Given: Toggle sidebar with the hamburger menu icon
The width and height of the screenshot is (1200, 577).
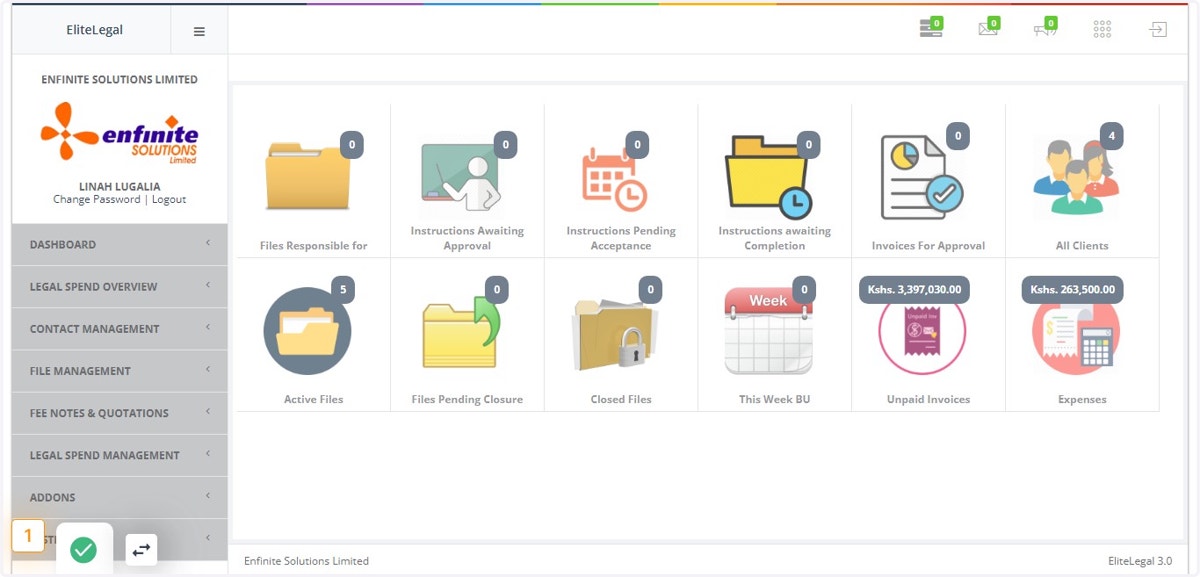Looking at the screenshot, I should 199,31.
